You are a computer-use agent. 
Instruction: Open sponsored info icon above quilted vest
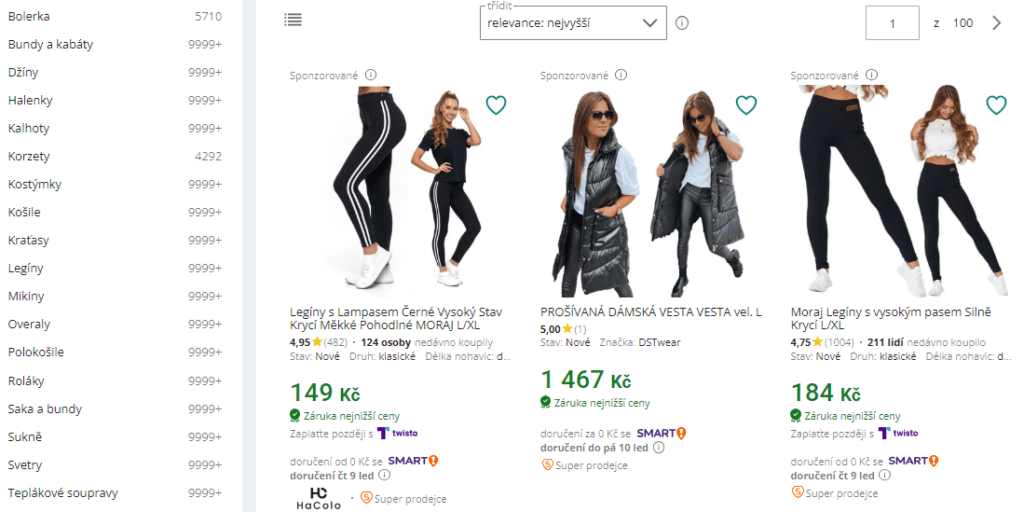(x=621, y=75)
